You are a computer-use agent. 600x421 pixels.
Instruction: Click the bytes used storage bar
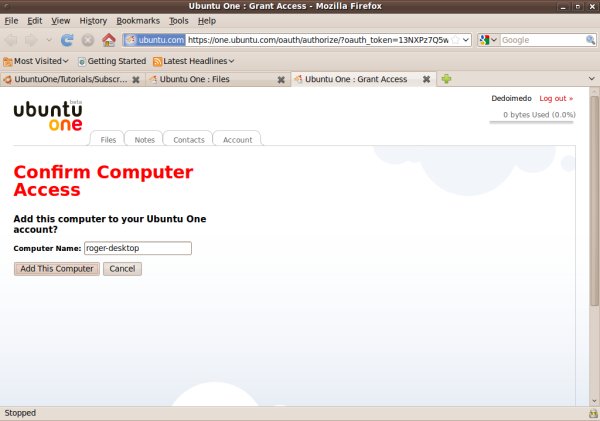click(532, 122)
